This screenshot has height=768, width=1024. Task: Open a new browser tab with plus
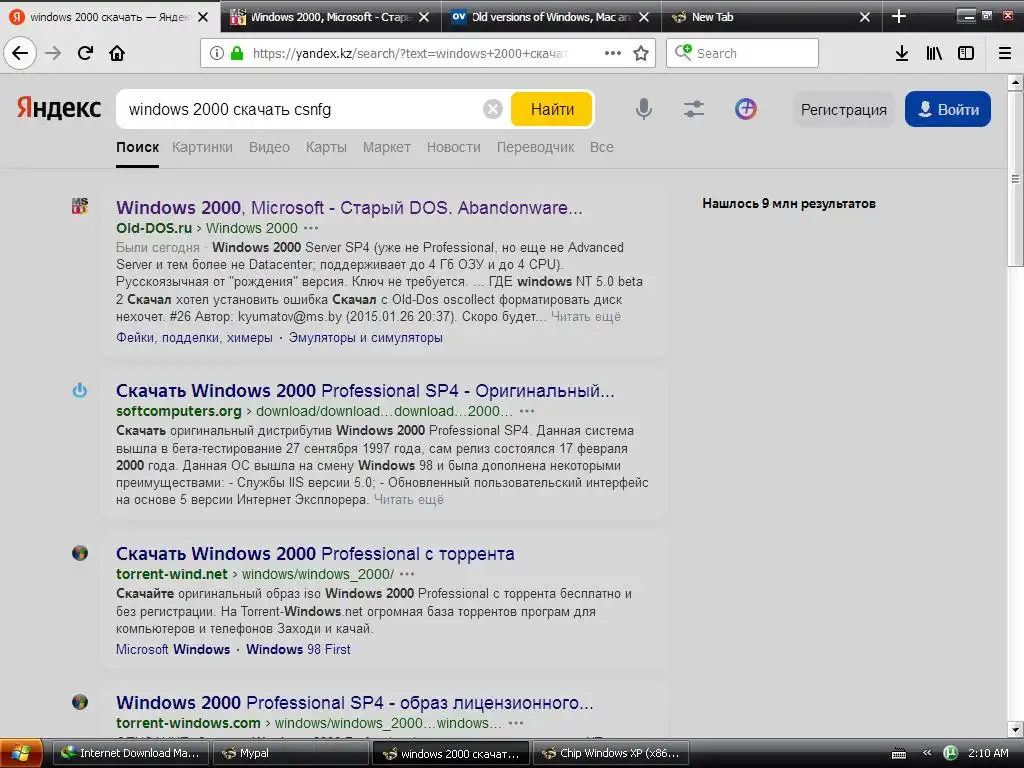click(899, 17)
